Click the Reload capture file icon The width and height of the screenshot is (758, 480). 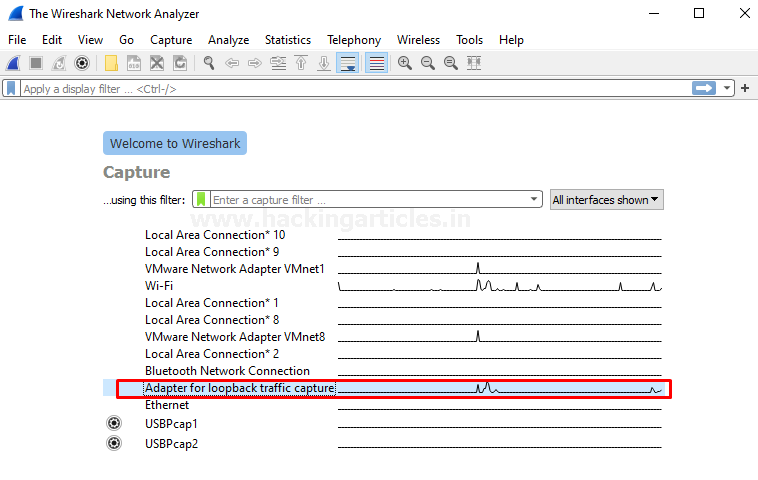pos(180,63)
